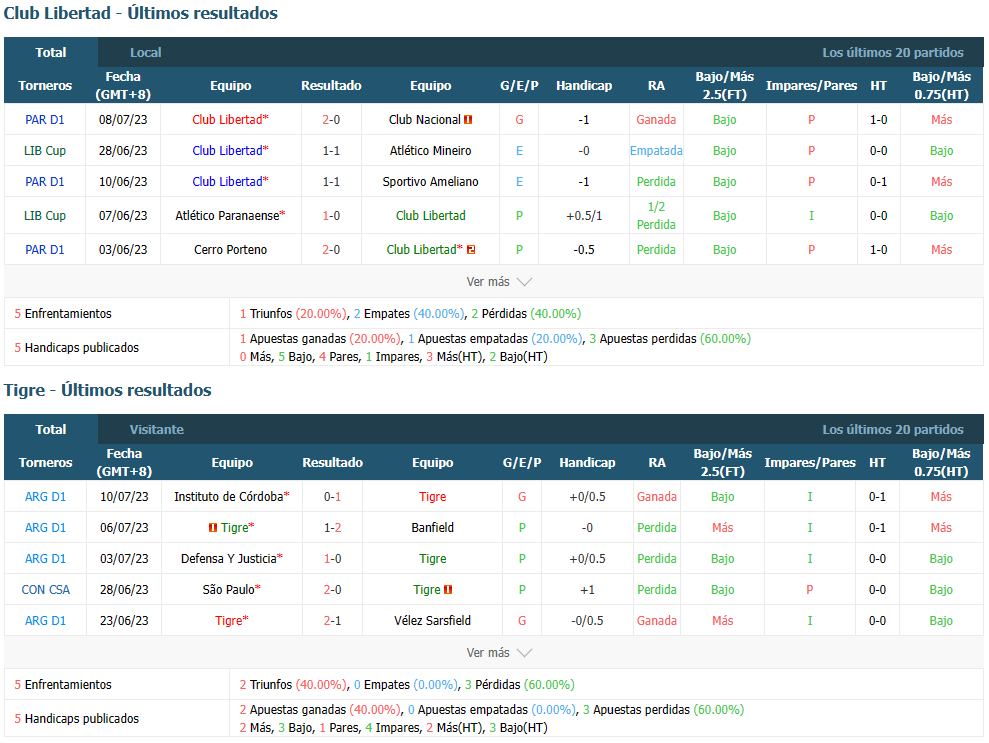Open PAR D1 league link dated 03/06/23
Screen dimensions: 989x743
[x=45, y=250]
